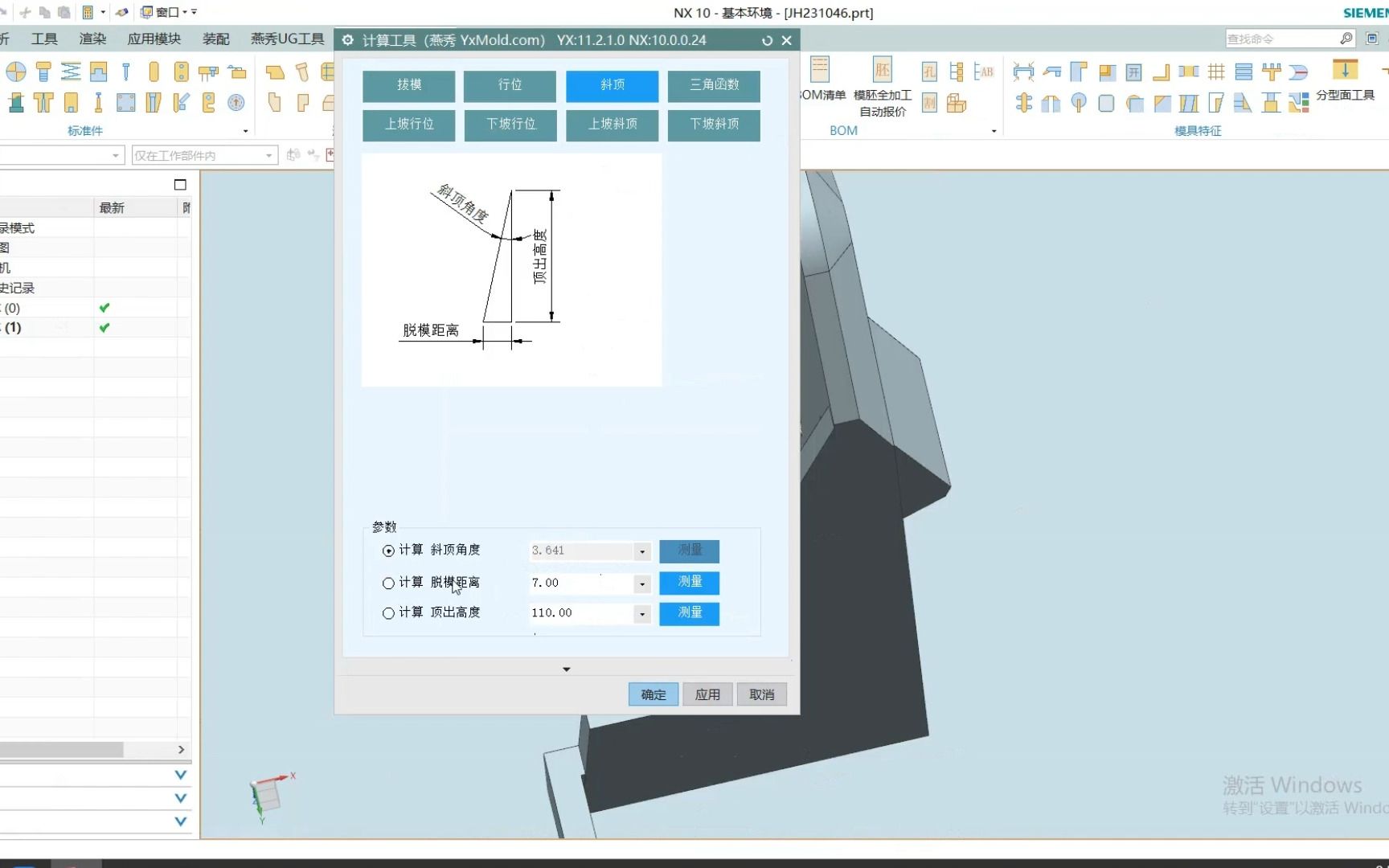Select the locating ring icon in 标准件 group
This screenshot has width=1389, height=868.
[x=16, y=71]
